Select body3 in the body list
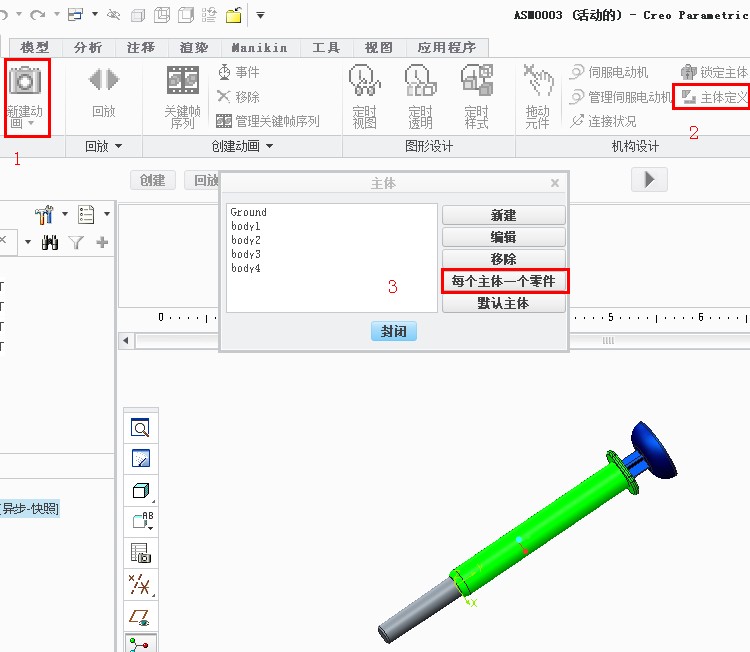 tap(246, 254)
